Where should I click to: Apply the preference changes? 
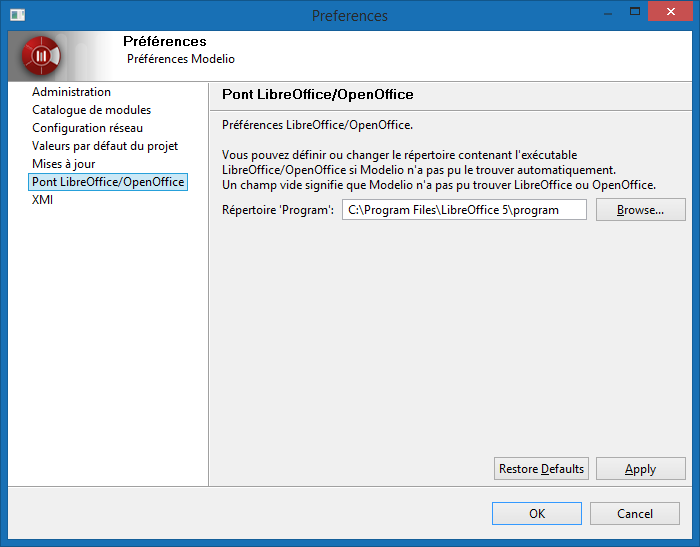tap(641, 468)
